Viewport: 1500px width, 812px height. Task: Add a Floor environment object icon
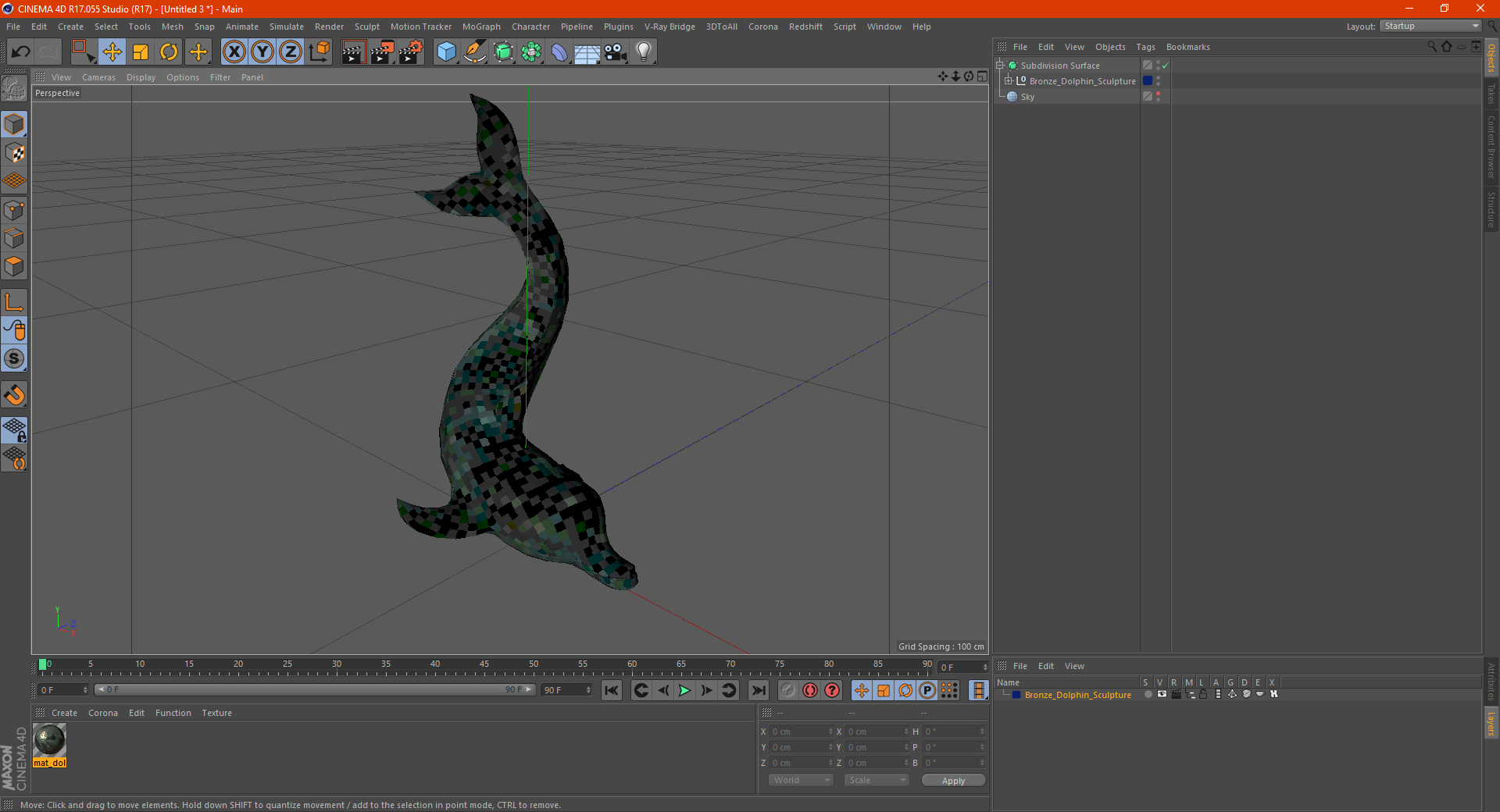coord(587,52)
